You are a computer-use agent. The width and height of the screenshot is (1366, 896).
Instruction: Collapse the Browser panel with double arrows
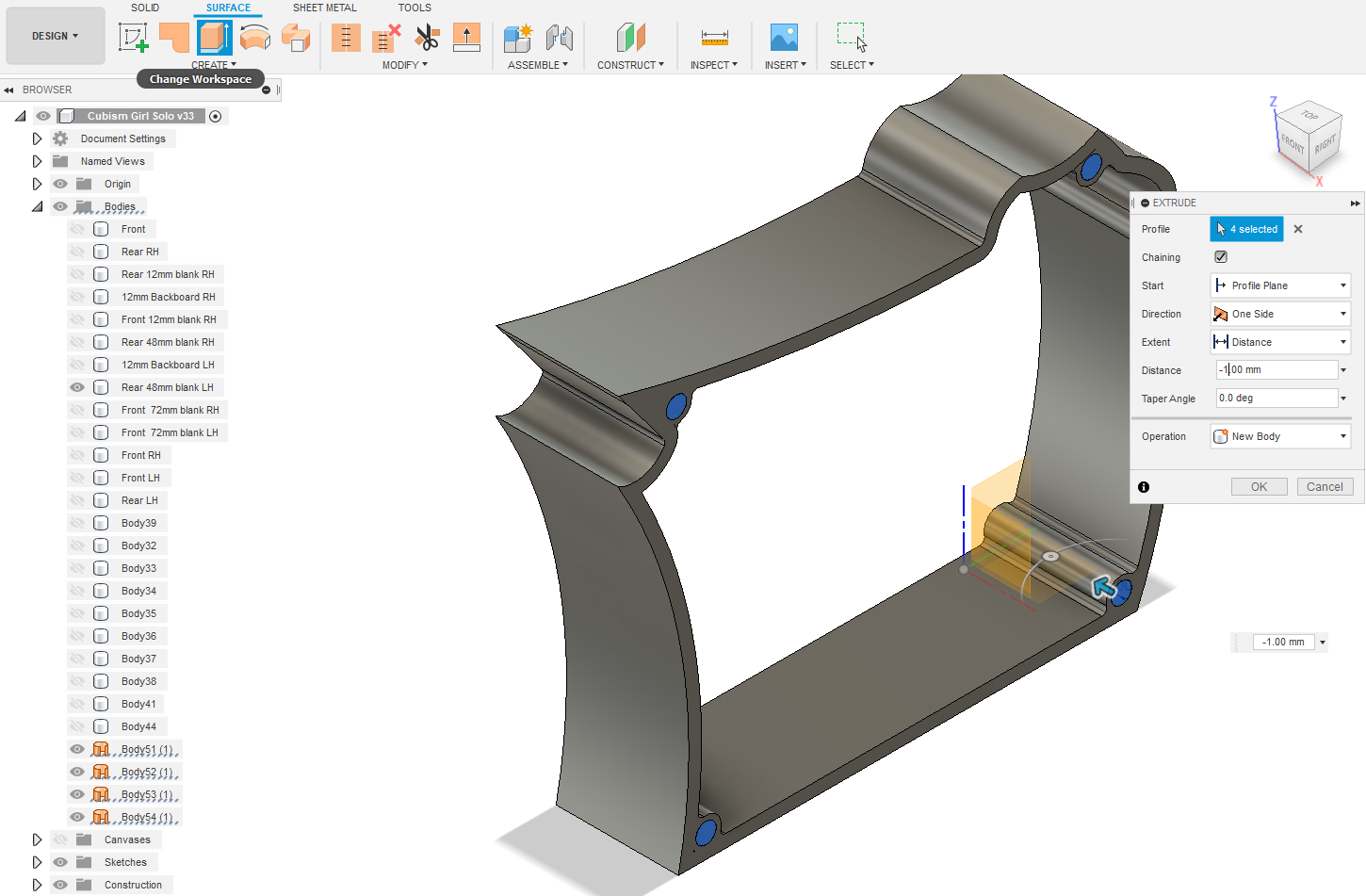[x=8, y=90]
